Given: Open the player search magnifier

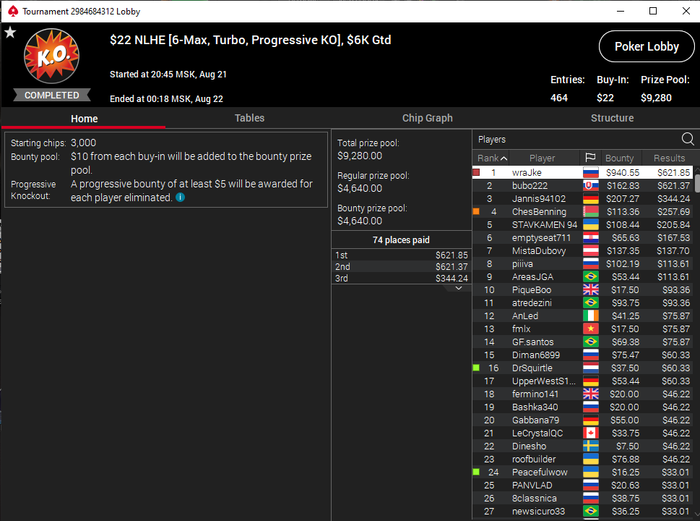Looking at the screenshot, I should click(688, 139).
